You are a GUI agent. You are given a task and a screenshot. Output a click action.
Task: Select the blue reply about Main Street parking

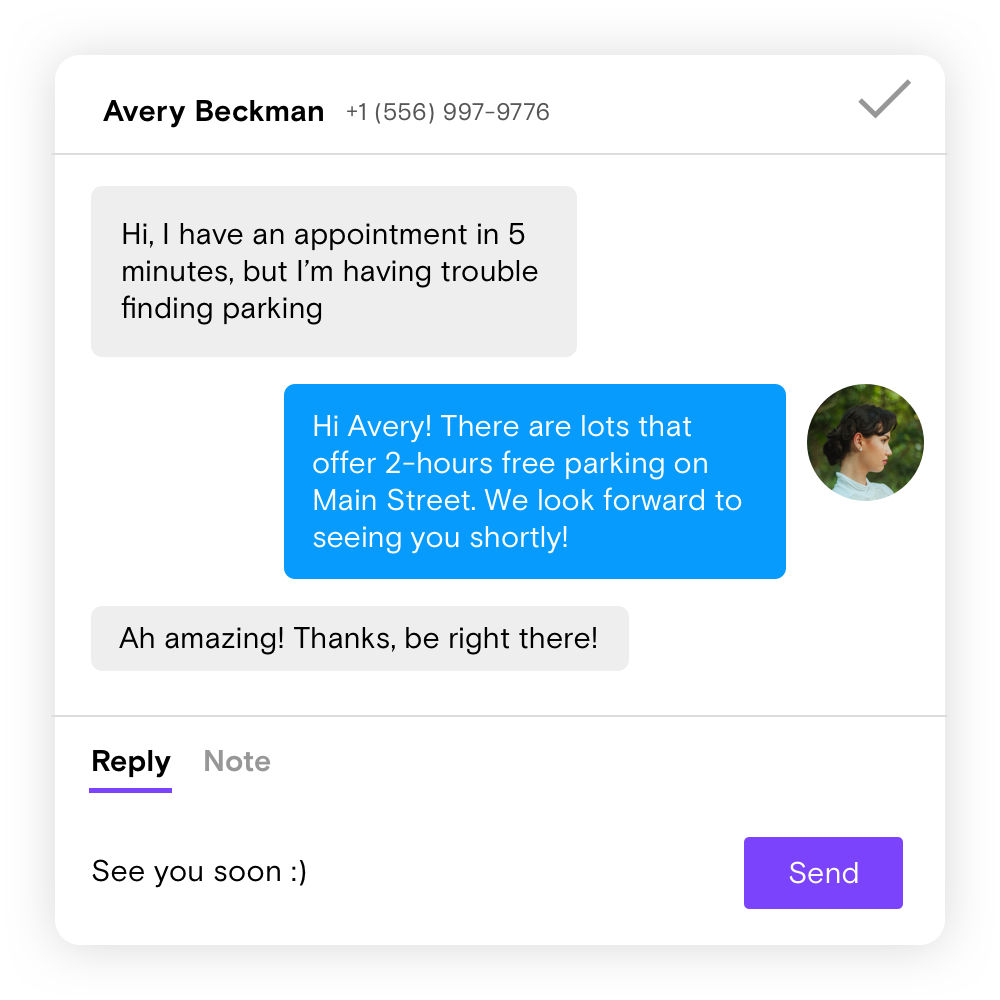(x=534, y=482)
